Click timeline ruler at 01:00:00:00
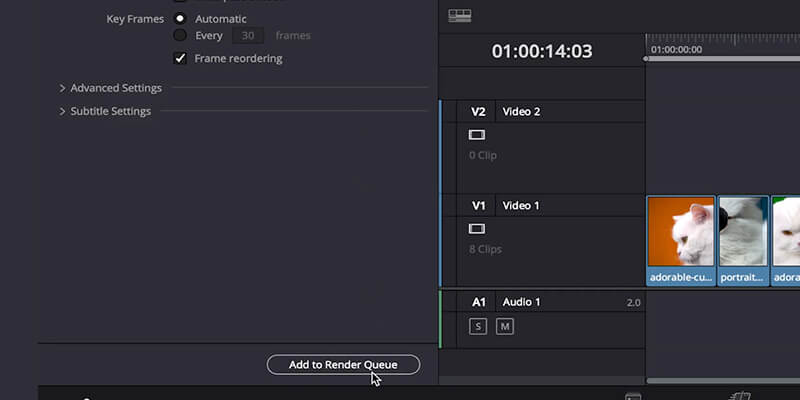Screen dimensions: 800x400 point(677,49)
